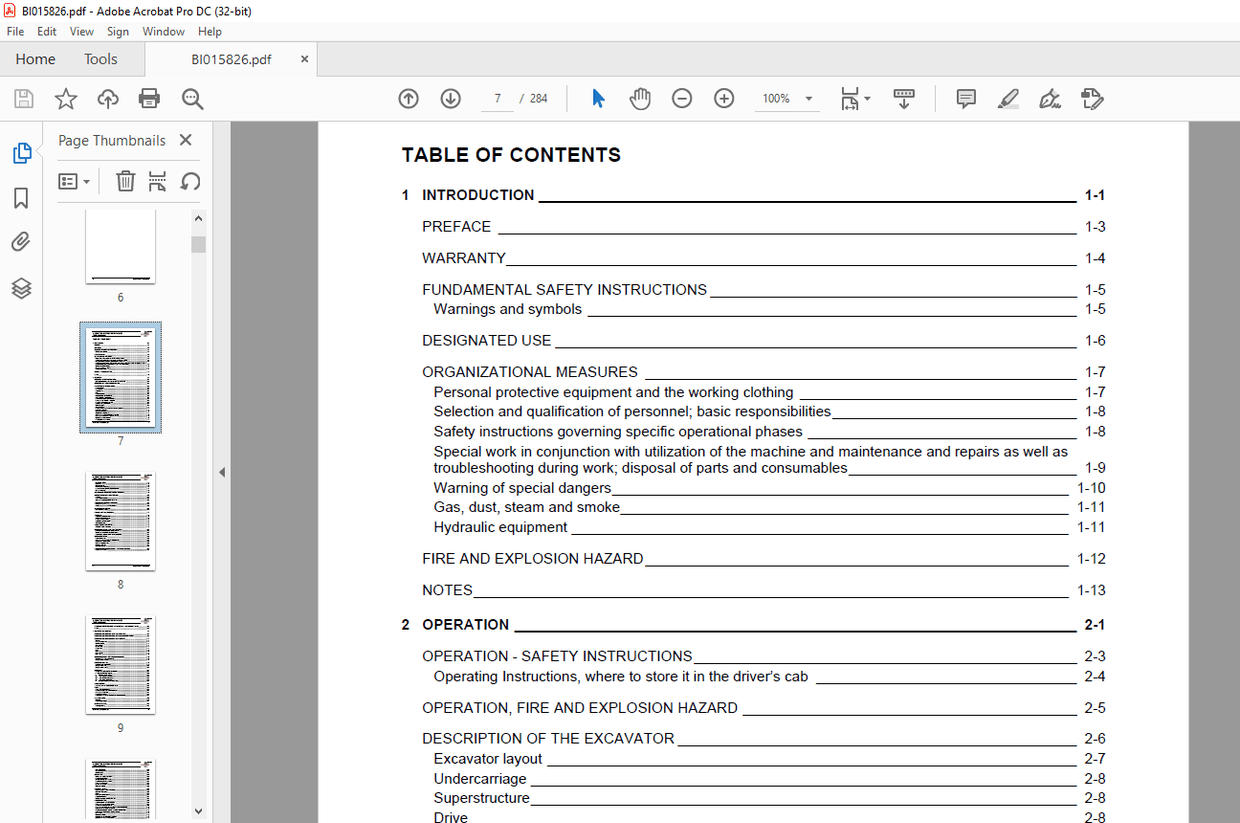The image size is (1240, 823).
Task: Add bookmark star icon in toolbar
Action: pyautogui.click(x=66, y=98)
